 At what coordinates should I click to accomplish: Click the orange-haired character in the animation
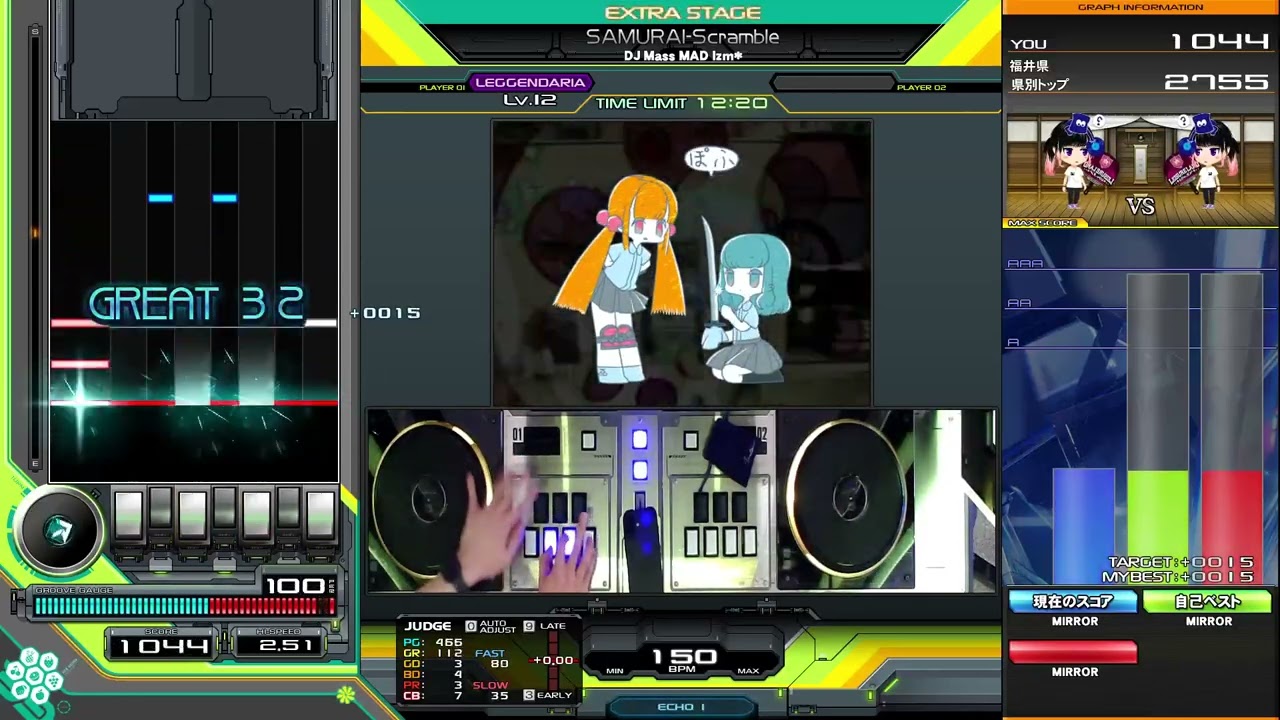pos(624,277)
